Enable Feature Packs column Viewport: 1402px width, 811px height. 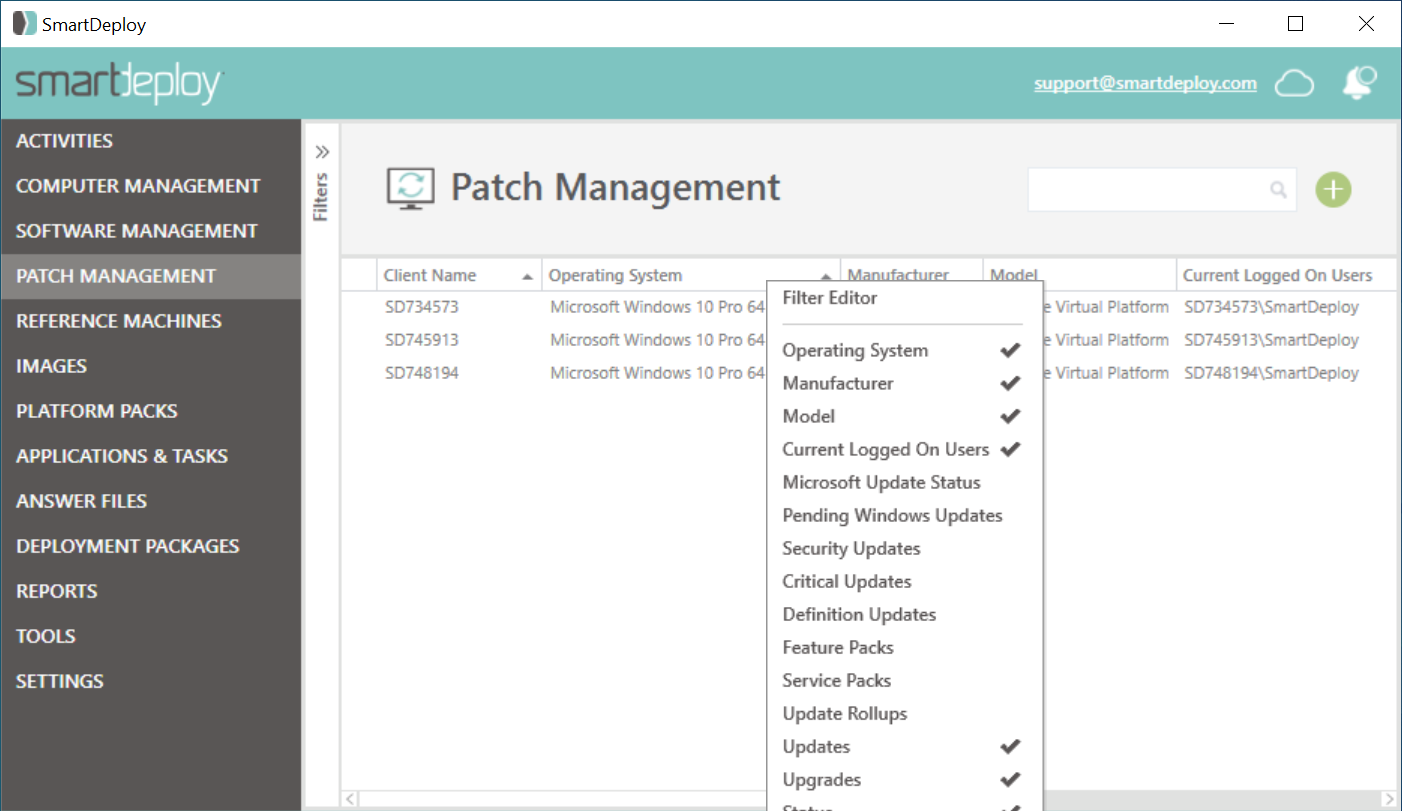coord(904,647)
